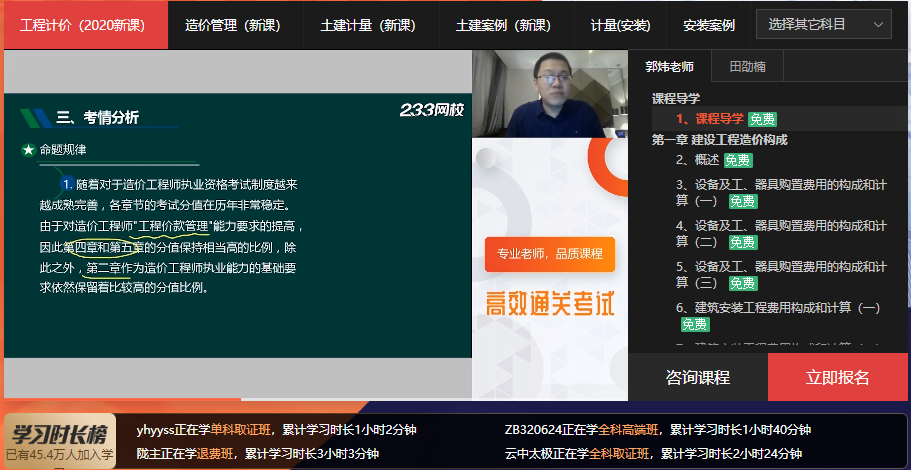Image resolution: width=911 pixels, height=470 pixels.
Task: Click the 免费 badge under lesson 6
Action: point(695,325)
